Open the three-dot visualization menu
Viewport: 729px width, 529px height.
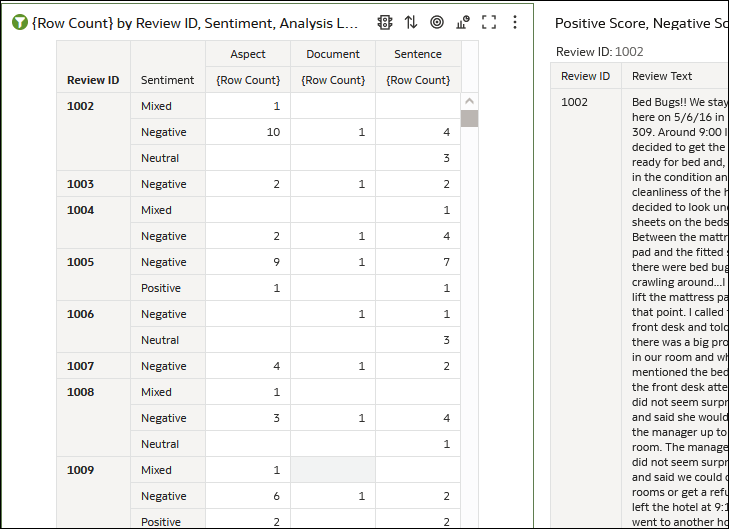[515, 22]
